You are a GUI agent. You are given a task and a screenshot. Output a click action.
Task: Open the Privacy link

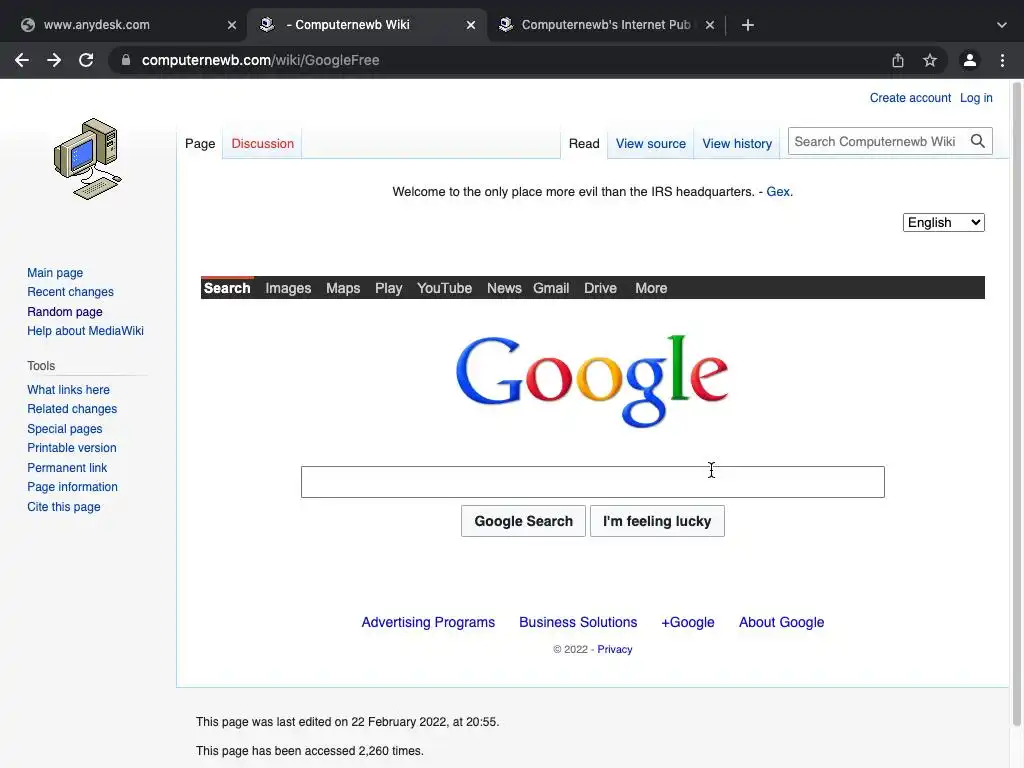(615, 649)
